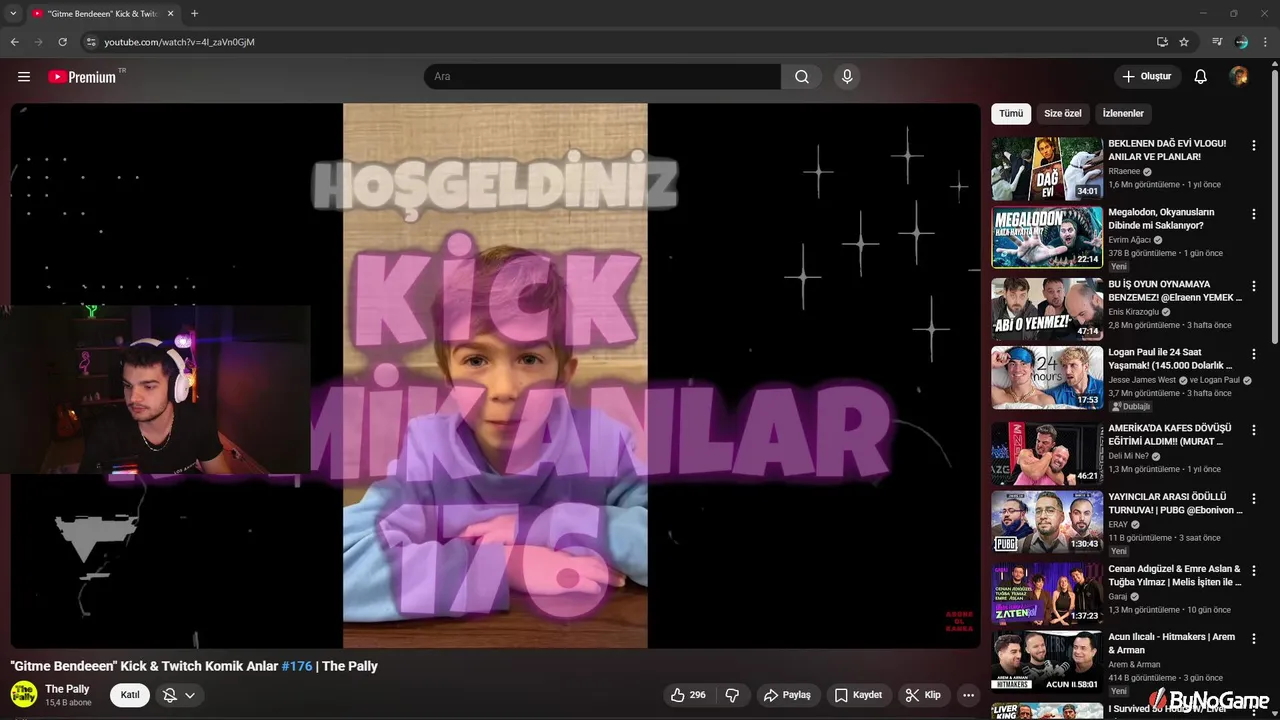Screen dimensions: 1280x720
Task: Dislike the video
Action: tap(732, 695)
